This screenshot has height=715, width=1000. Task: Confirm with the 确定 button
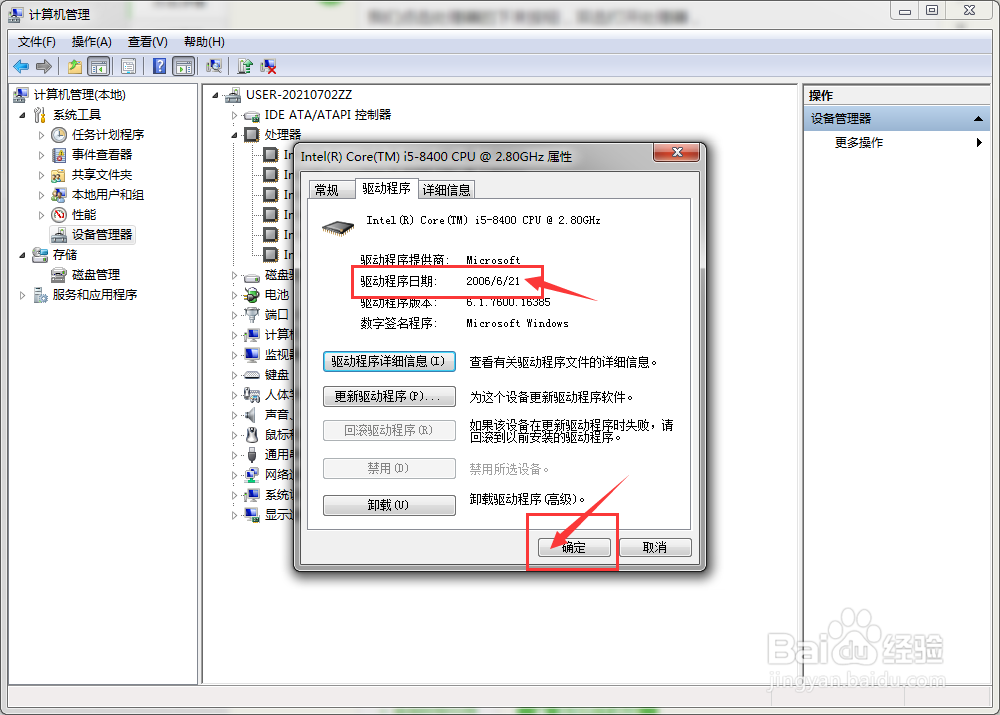pos(574,547)
